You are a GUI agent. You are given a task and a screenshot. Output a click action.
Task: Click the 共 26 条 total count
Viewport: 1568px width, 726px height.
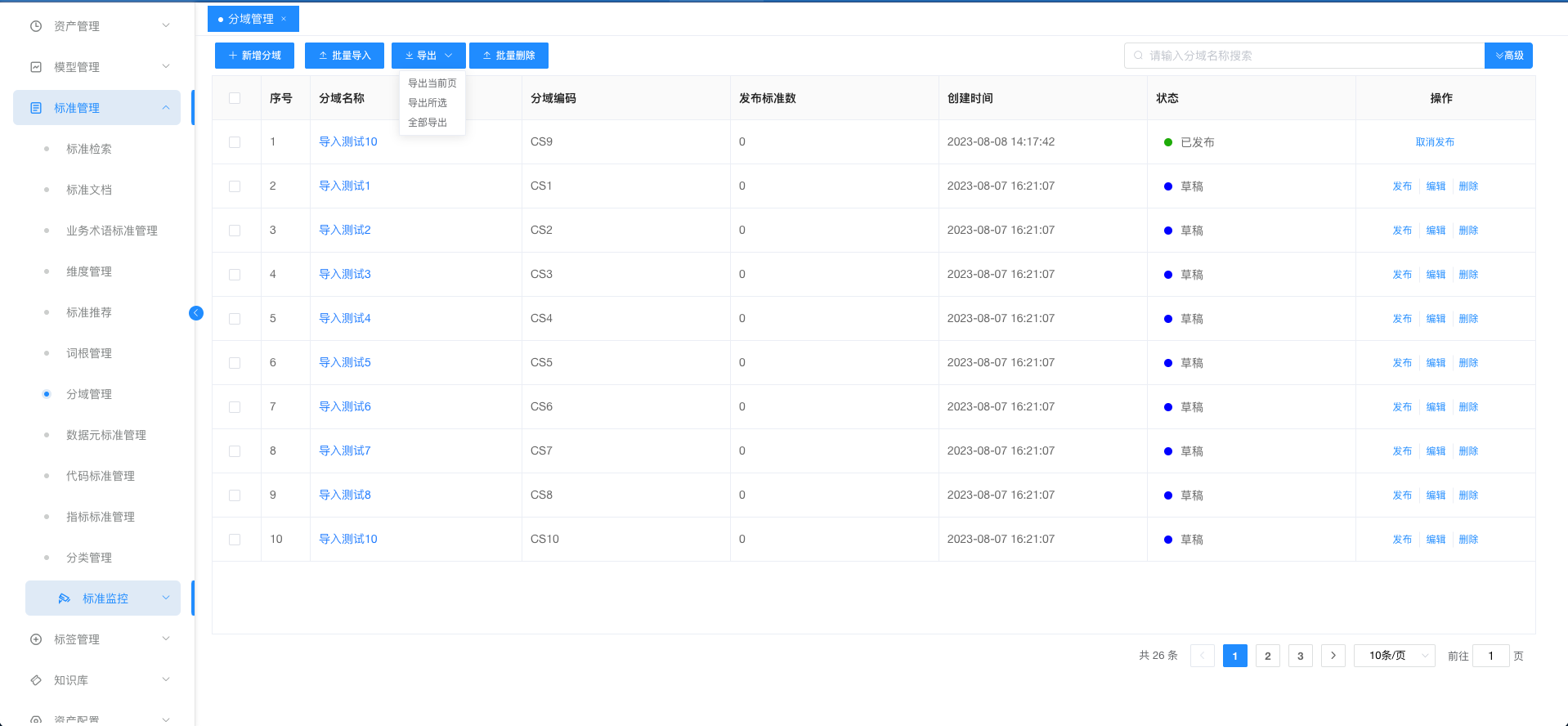click(x=1158, y=656)
